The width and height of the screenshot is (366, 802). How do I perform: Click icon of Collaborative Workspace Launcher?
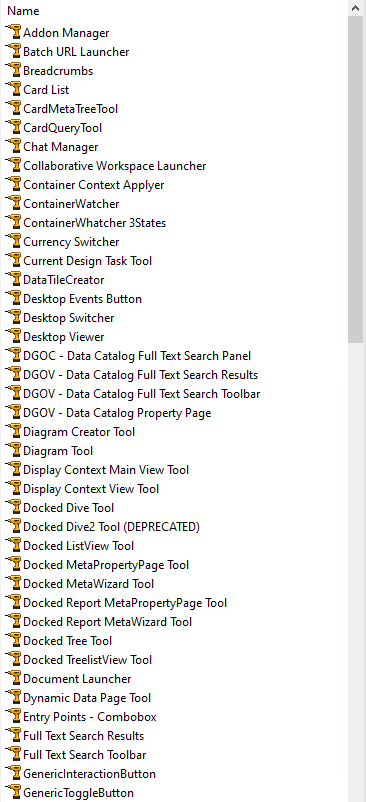(13, 166)
